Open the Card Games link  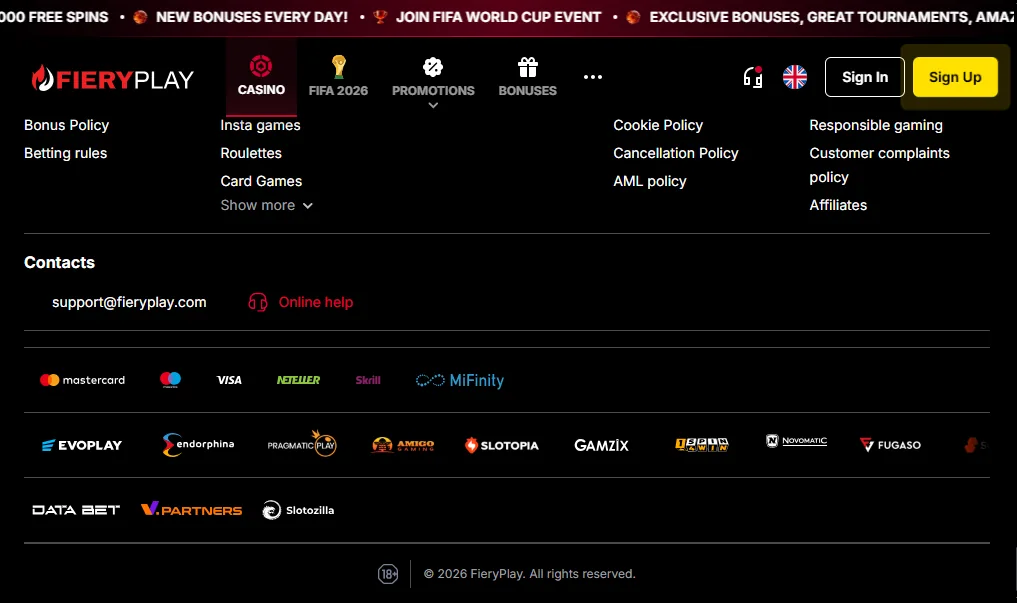click(x=261, y=181)
